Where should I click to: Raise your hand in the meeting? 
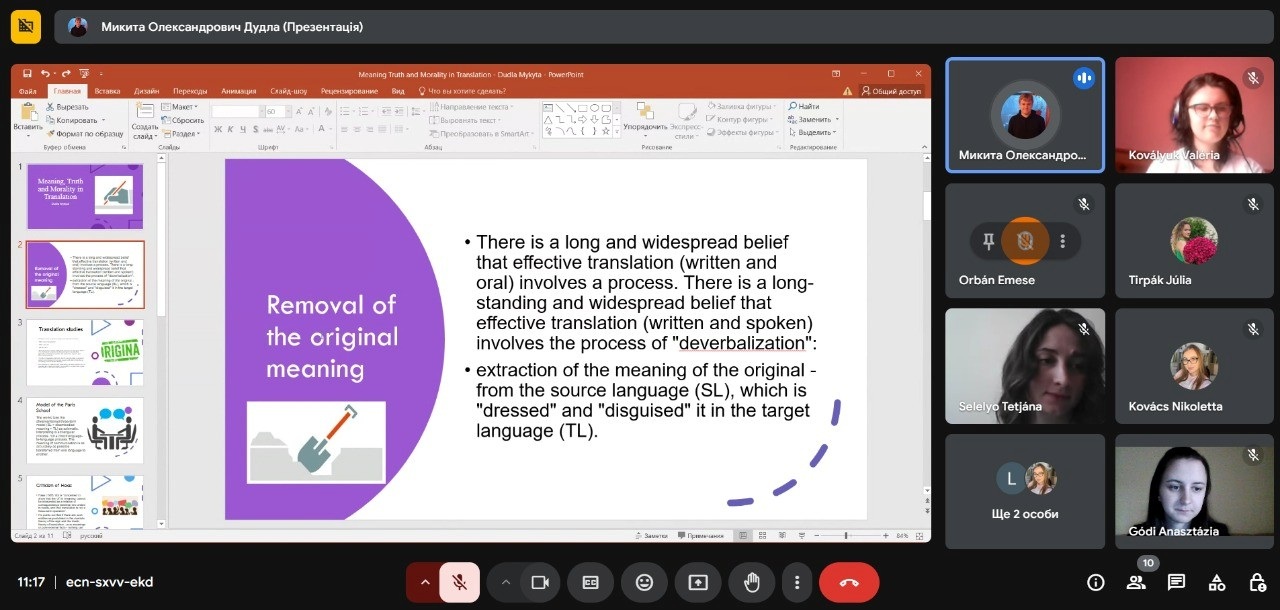pos(751,582)
